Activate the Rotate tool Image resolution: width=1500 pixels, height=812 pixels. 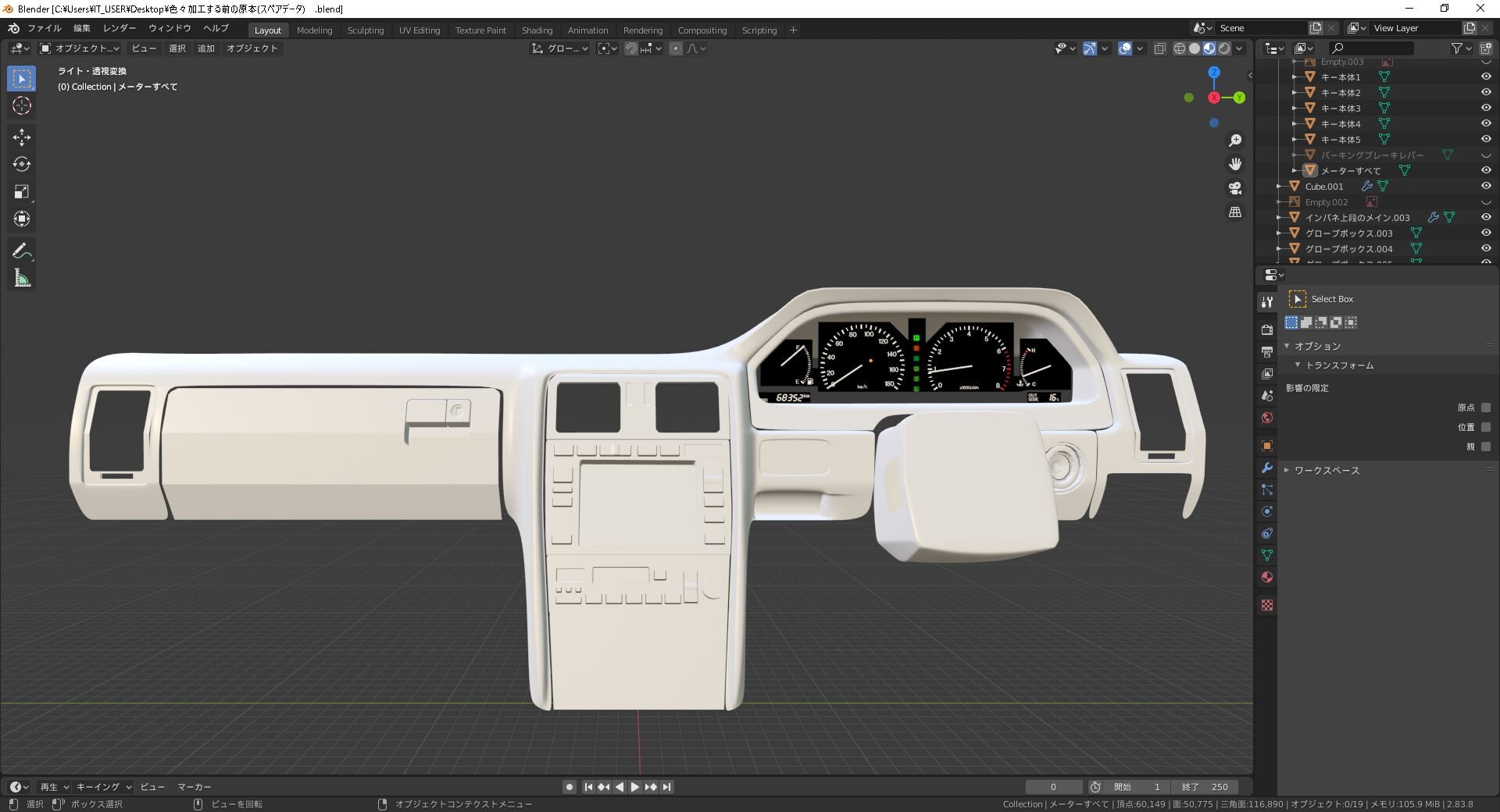[21, 164]
